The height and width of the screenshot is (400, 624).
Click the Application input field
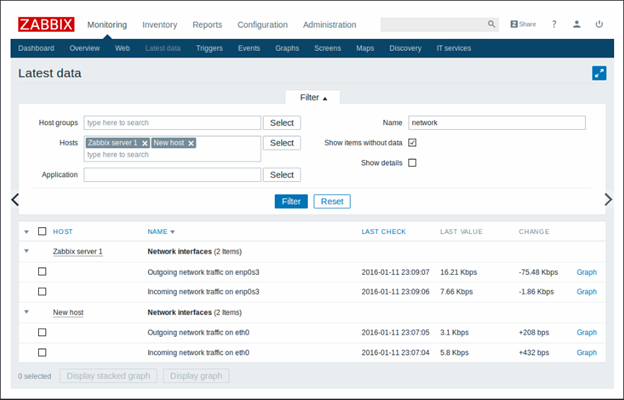pos(172,175)
